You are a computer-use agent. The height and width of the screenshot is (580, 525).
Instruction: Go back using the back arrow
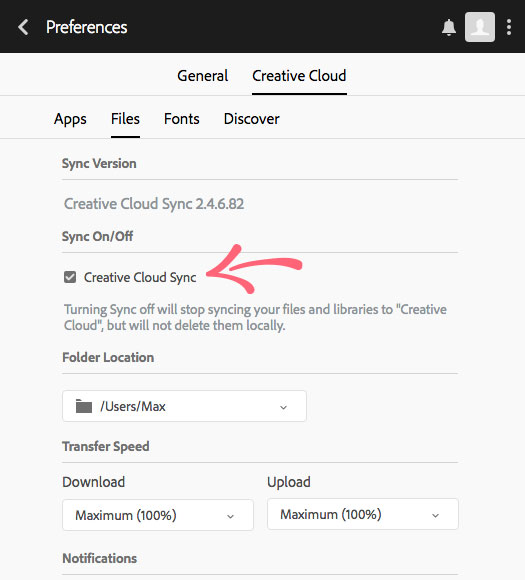click(x=23, y=27)
